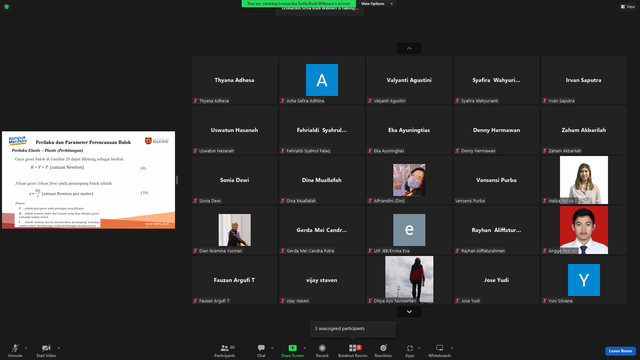This screenshot has height=360, width=640.
Task: Select Denny Hermawan's tile
Action: point(496,130)
